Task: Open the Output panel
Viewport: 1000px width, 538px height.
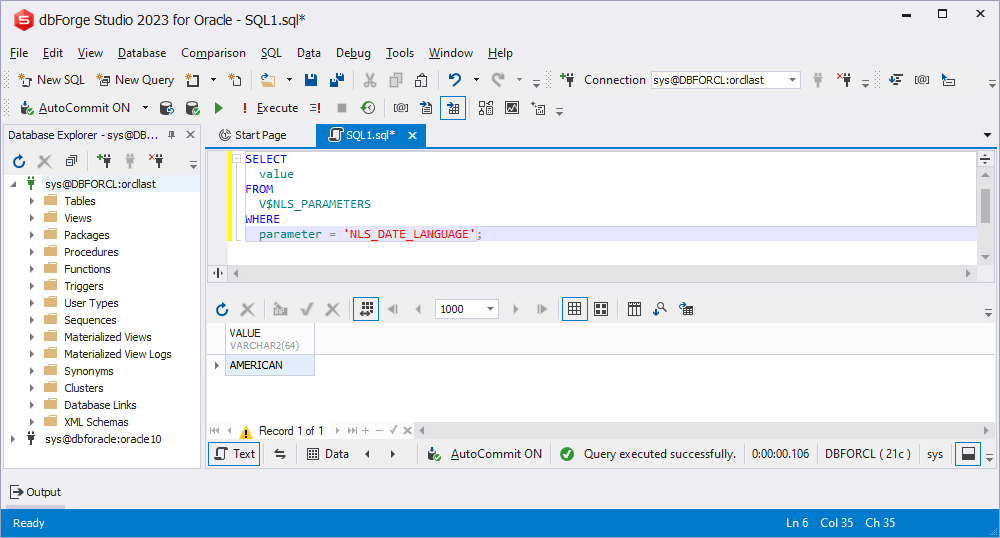Action: click(36, 492)
